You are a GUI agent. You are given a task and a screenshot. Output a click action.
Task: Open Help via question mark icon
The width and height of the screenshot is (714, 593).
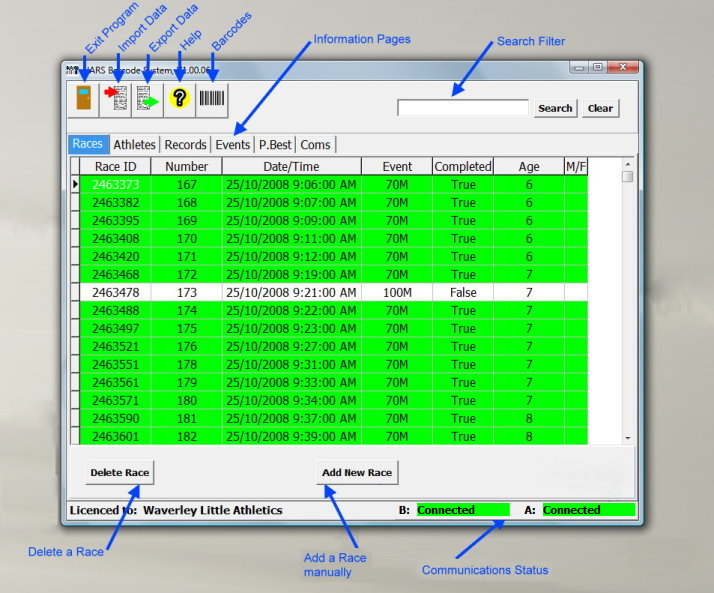tap(179, 98)
